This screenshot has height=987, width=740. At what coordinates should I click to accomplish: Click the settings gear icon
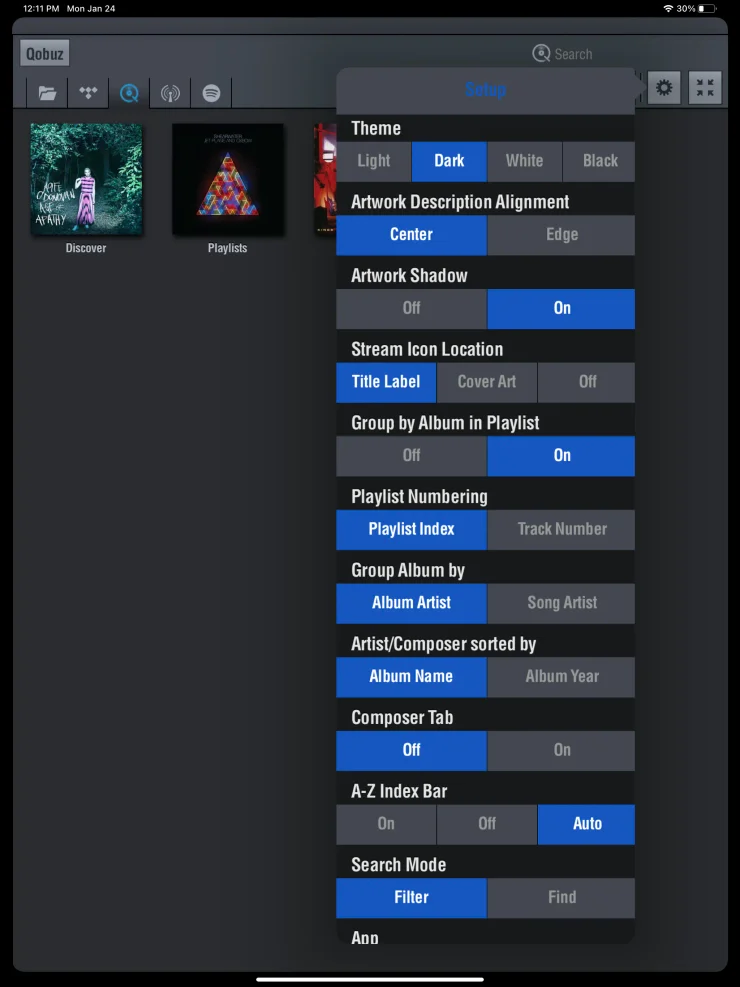(664, 87)
